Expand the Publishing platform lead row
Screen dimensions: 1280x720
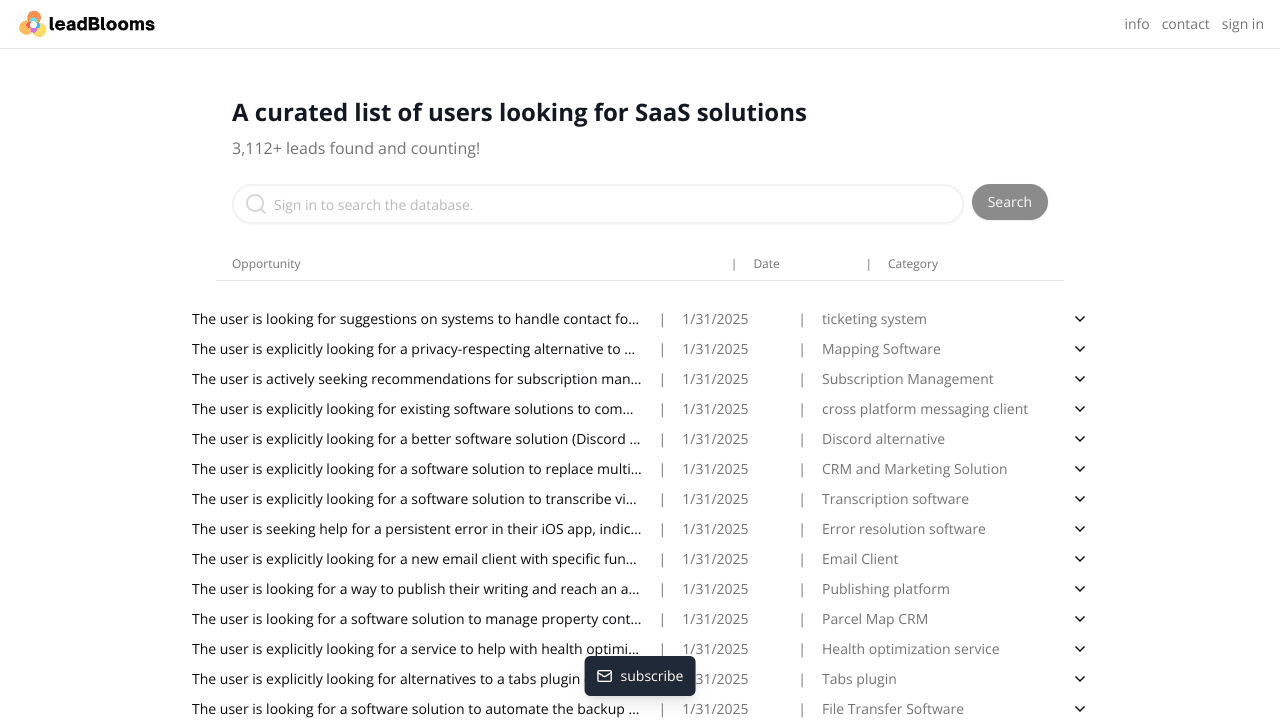(1080, 589)
